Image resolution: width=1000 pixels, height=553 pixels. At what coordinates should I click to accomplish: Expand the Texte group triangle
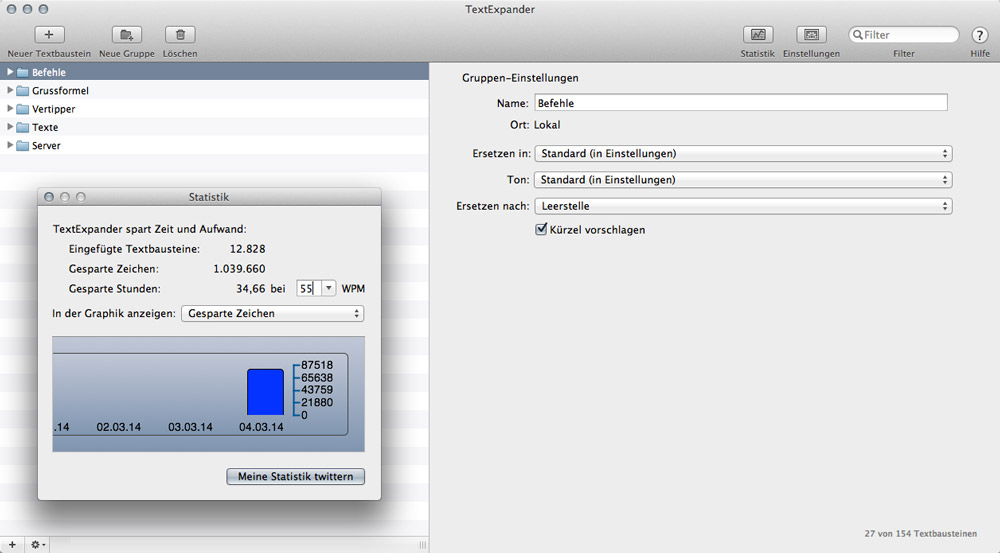(10, 126)
